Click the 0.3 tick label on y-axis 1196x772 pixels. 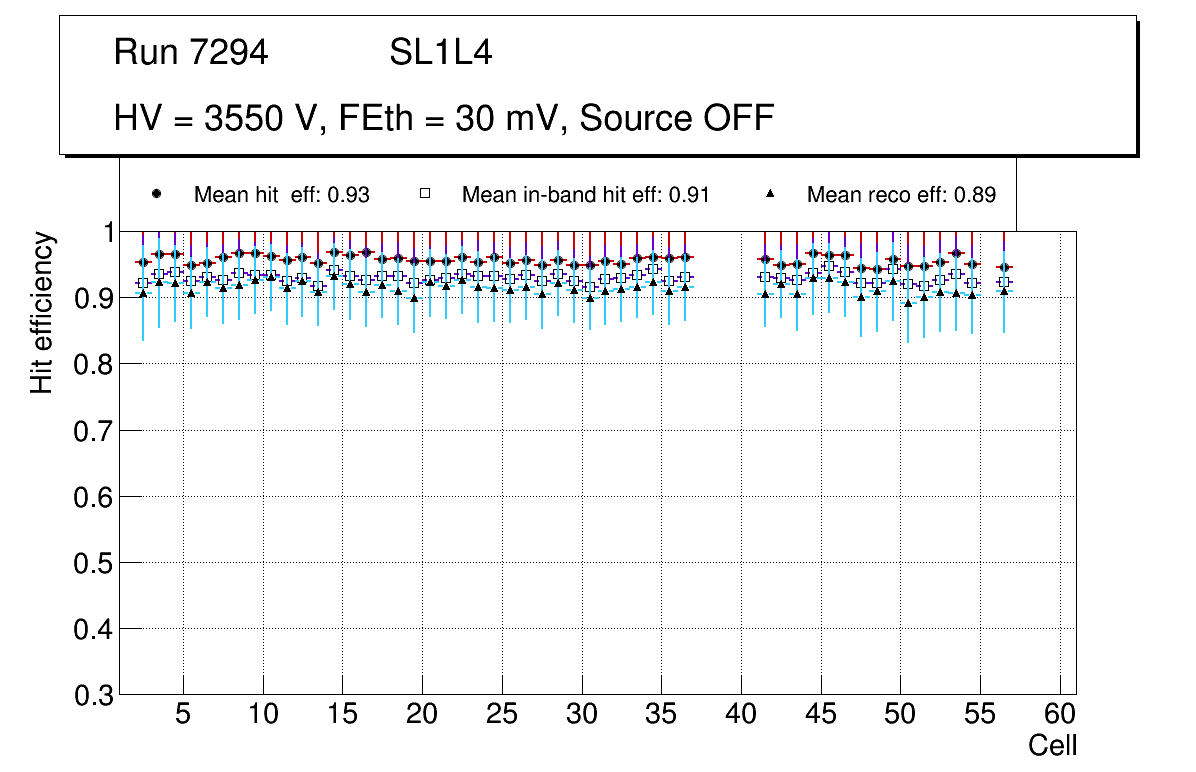coord(93,695)
